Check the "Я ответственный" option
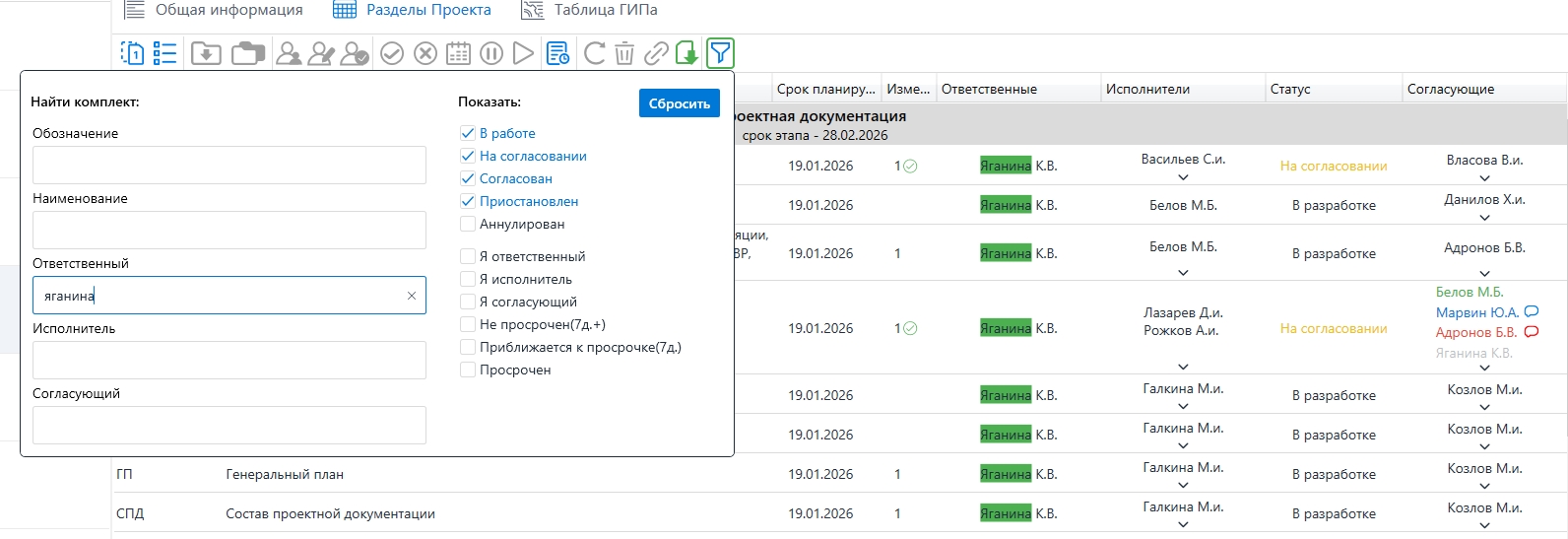Image resolution: width=1568 pixels, height=539 pixels. pos(468,256)
